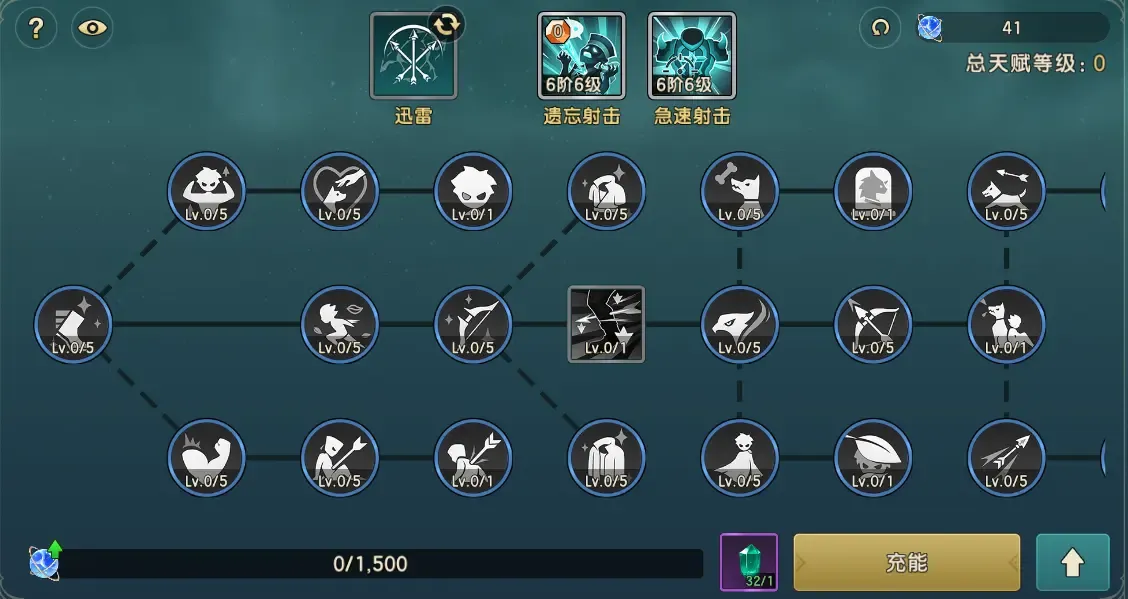Select the bow and arrow talent node
This screenshot has width=1128, height=599.
pyautogui.click(x=873, y=324)
